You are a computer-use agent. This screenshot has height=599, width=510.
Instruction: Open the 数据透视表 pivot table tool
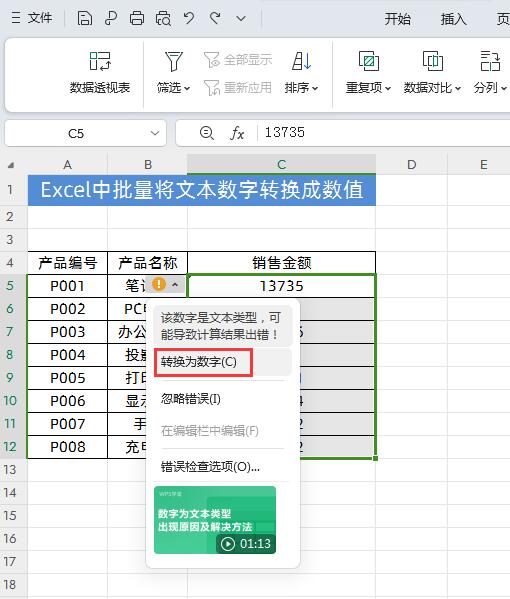[100, 73]
